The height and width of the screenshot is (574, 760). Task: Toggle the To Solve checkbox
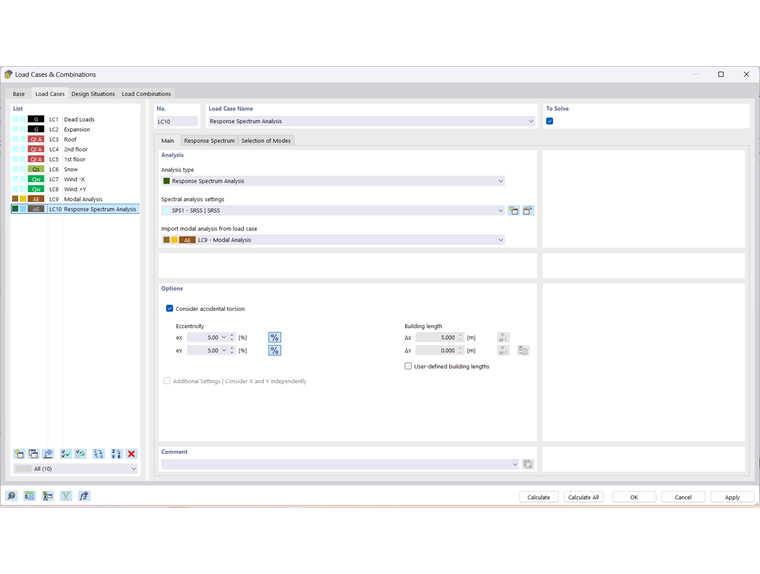point(550,121)
